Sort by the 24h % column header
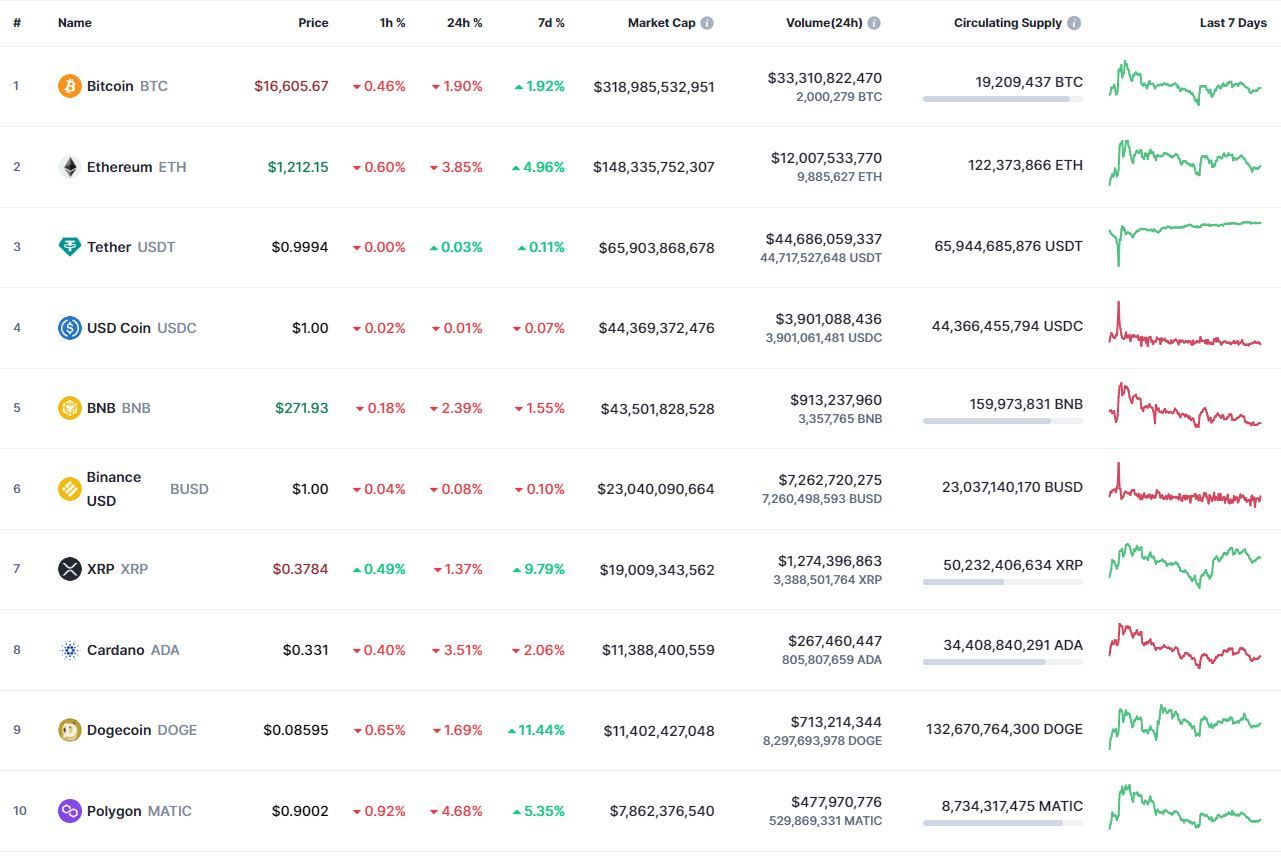This screenshot has width=1281, height=858. pyautogui.click(x=464, y=23)
